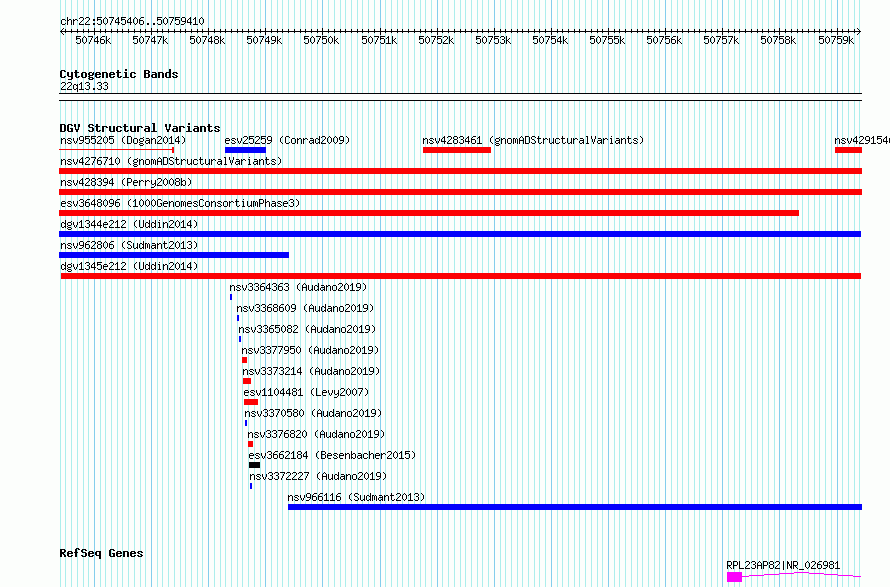Select nsv3365082 (Audano2019) variant label
This screenshot has width=890, height=587.
pyautogui.click(x=307, y=329)
